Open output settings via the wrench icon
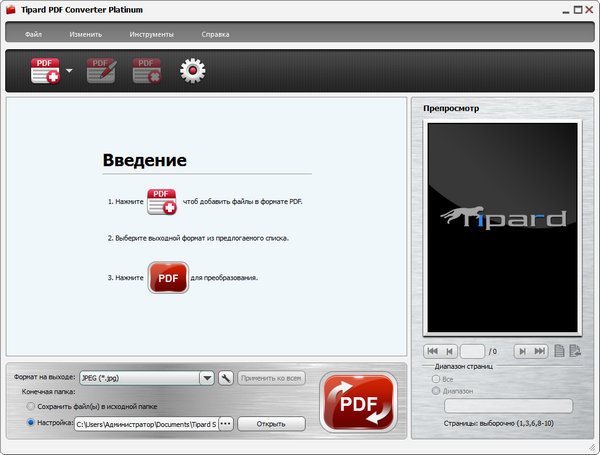Image resolution: width=600 pixels, height=455 pixels. tap(226, 378)
